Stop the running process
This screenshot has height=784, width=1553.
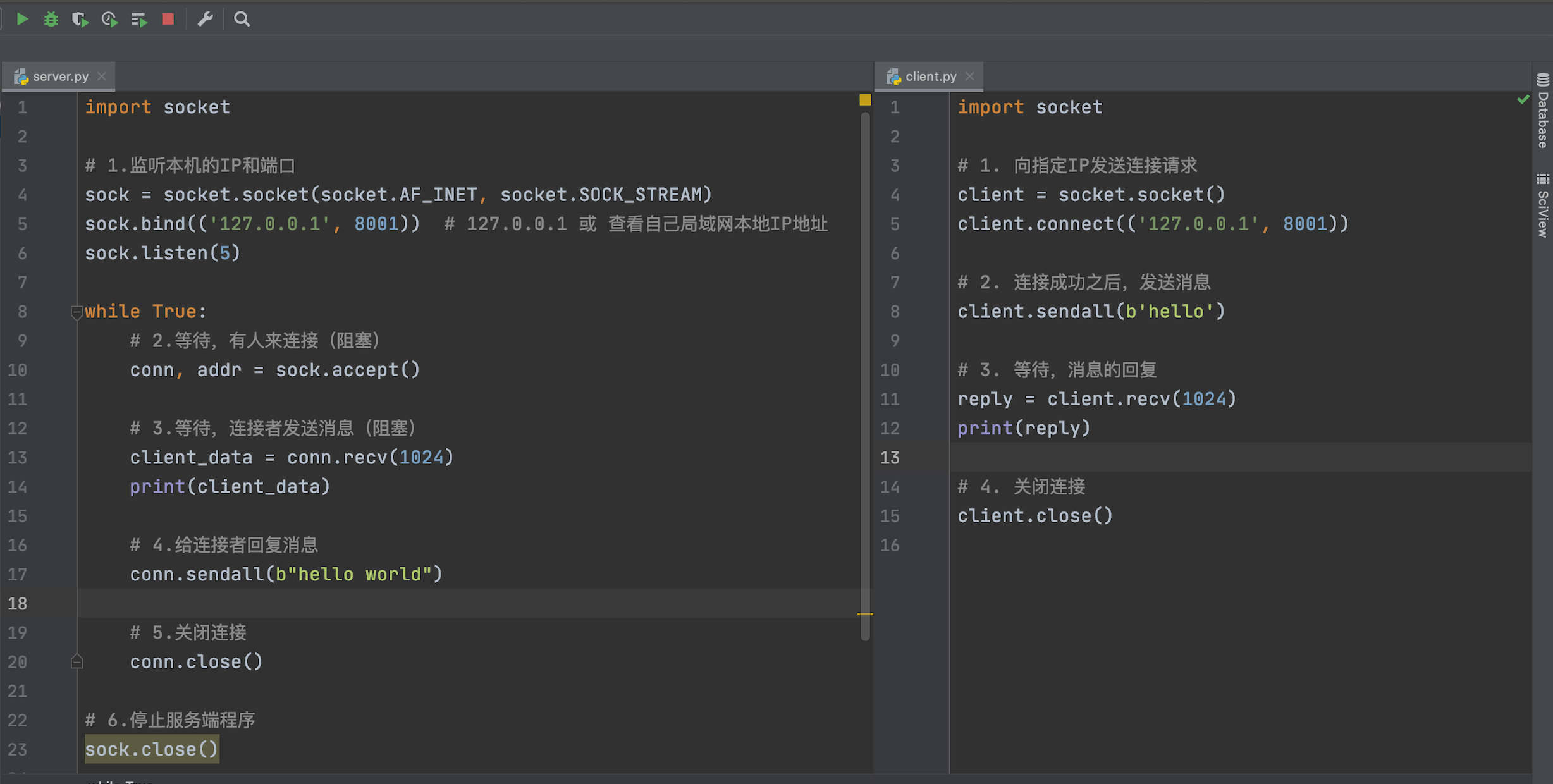[168, 19]
